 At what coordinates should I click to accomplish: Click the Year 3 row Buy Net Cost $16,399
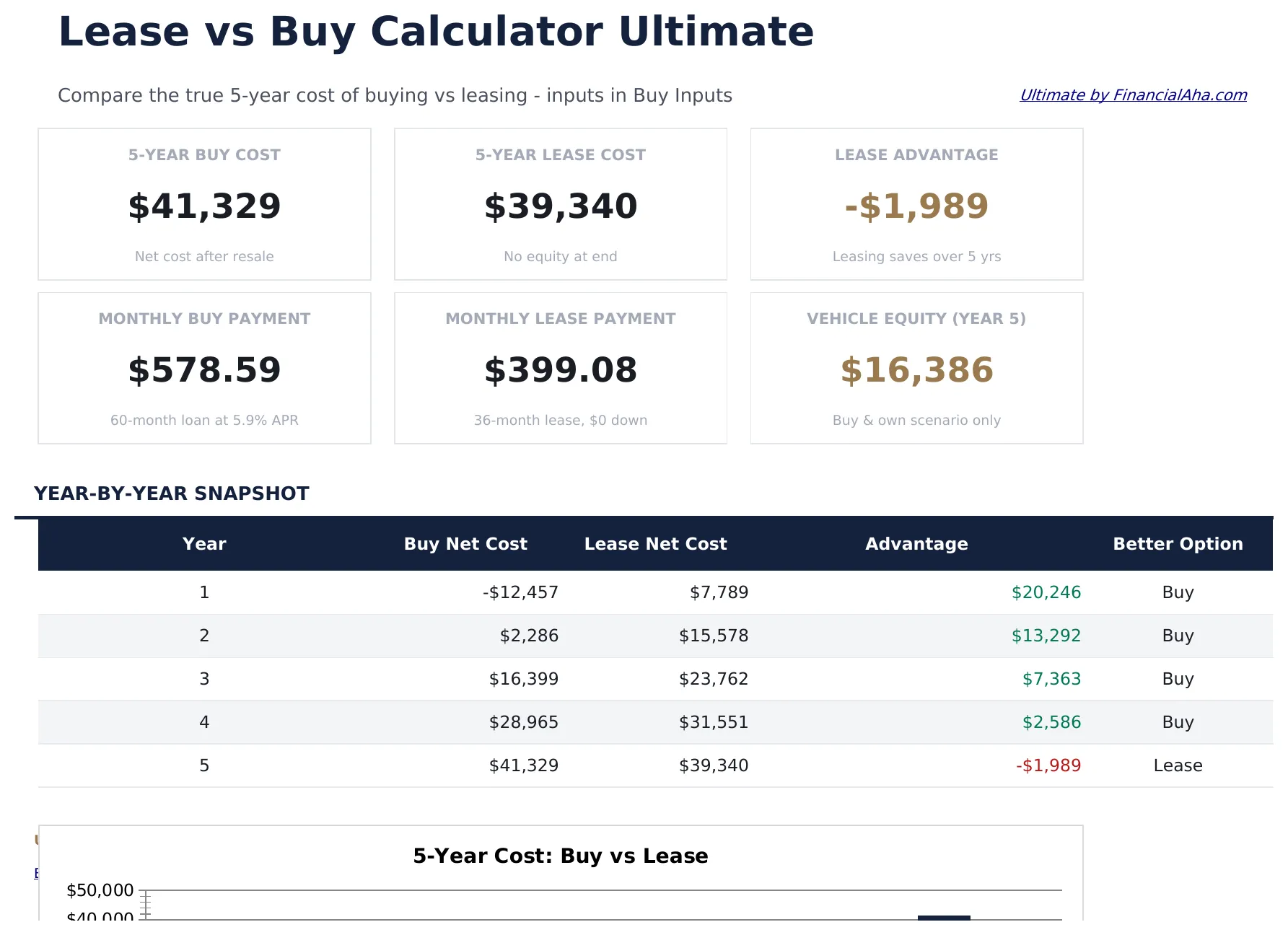click(523, 678)
